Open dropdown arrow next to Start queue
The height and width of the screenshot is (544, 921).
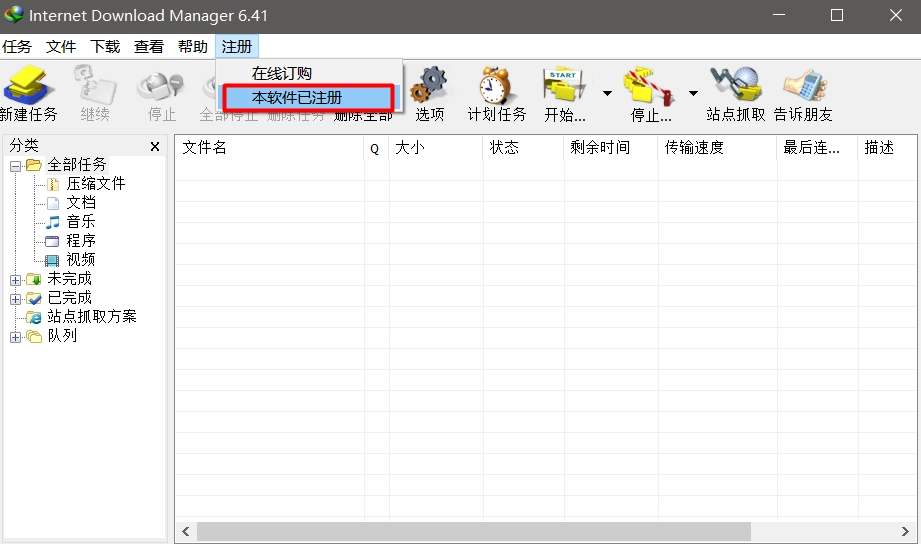[x=607, y=93]
